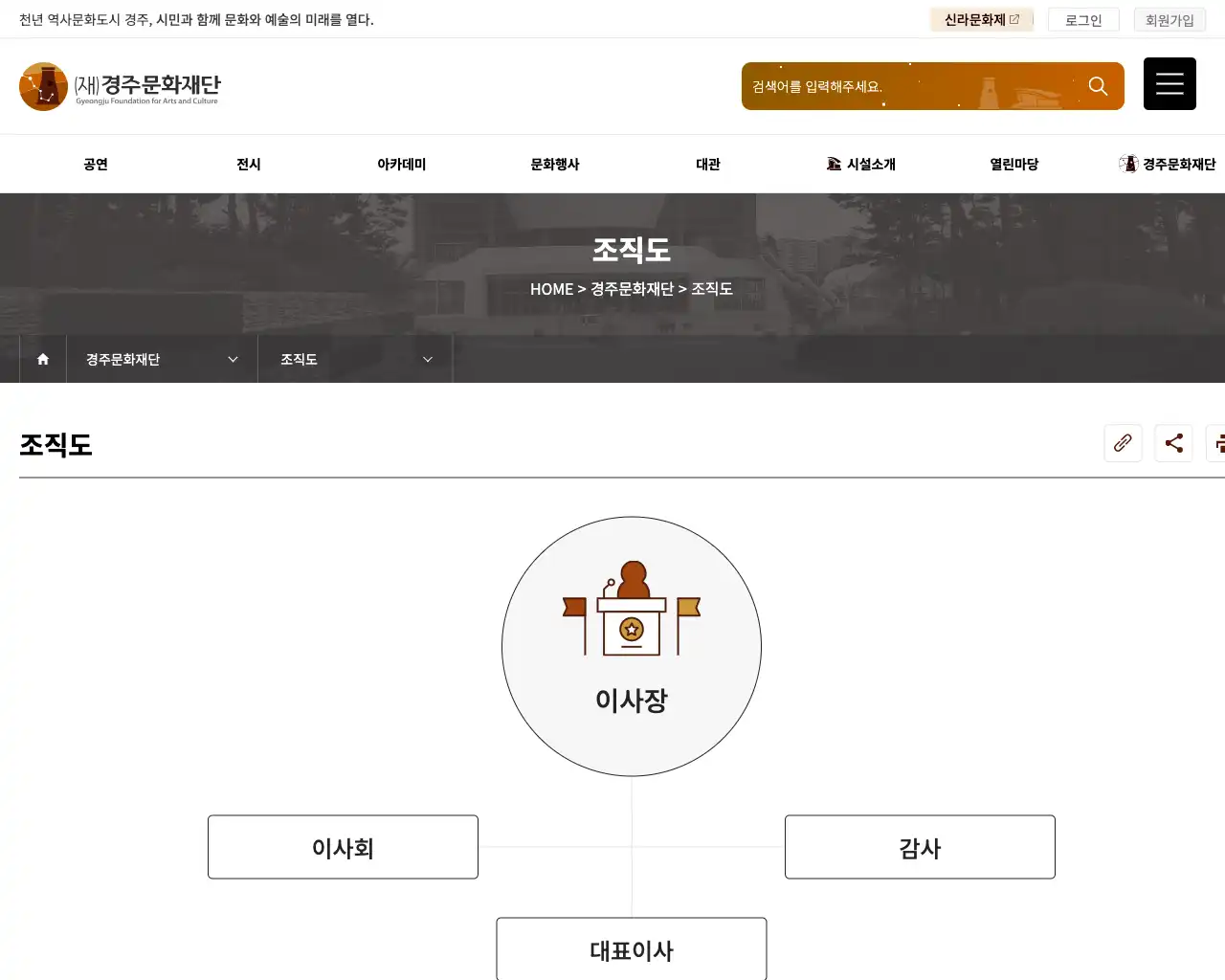
Task: Click the 로그인 button
Action: [x=1083, y=19]
